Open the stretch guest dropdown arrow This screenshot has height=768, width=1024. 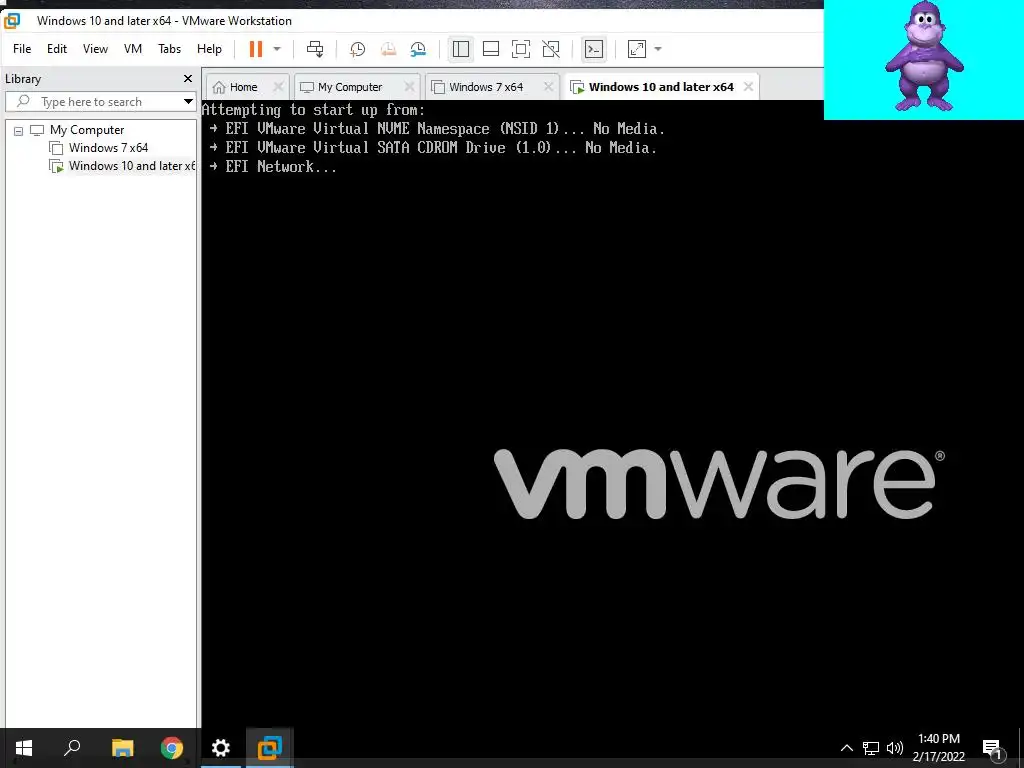[658, 49]
